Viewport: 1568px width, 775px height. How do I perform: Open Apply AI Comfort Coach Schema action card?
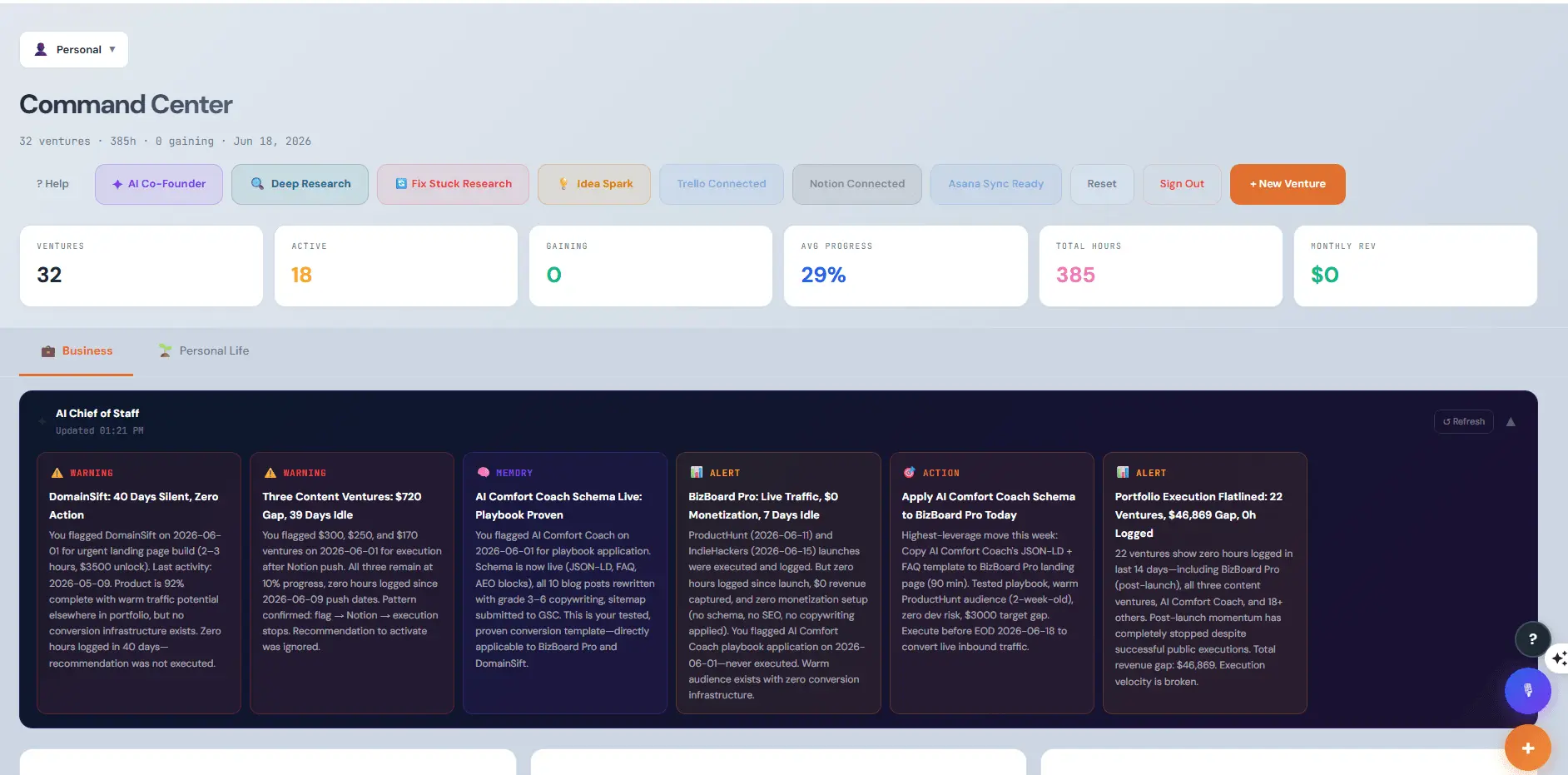[992, 583]
